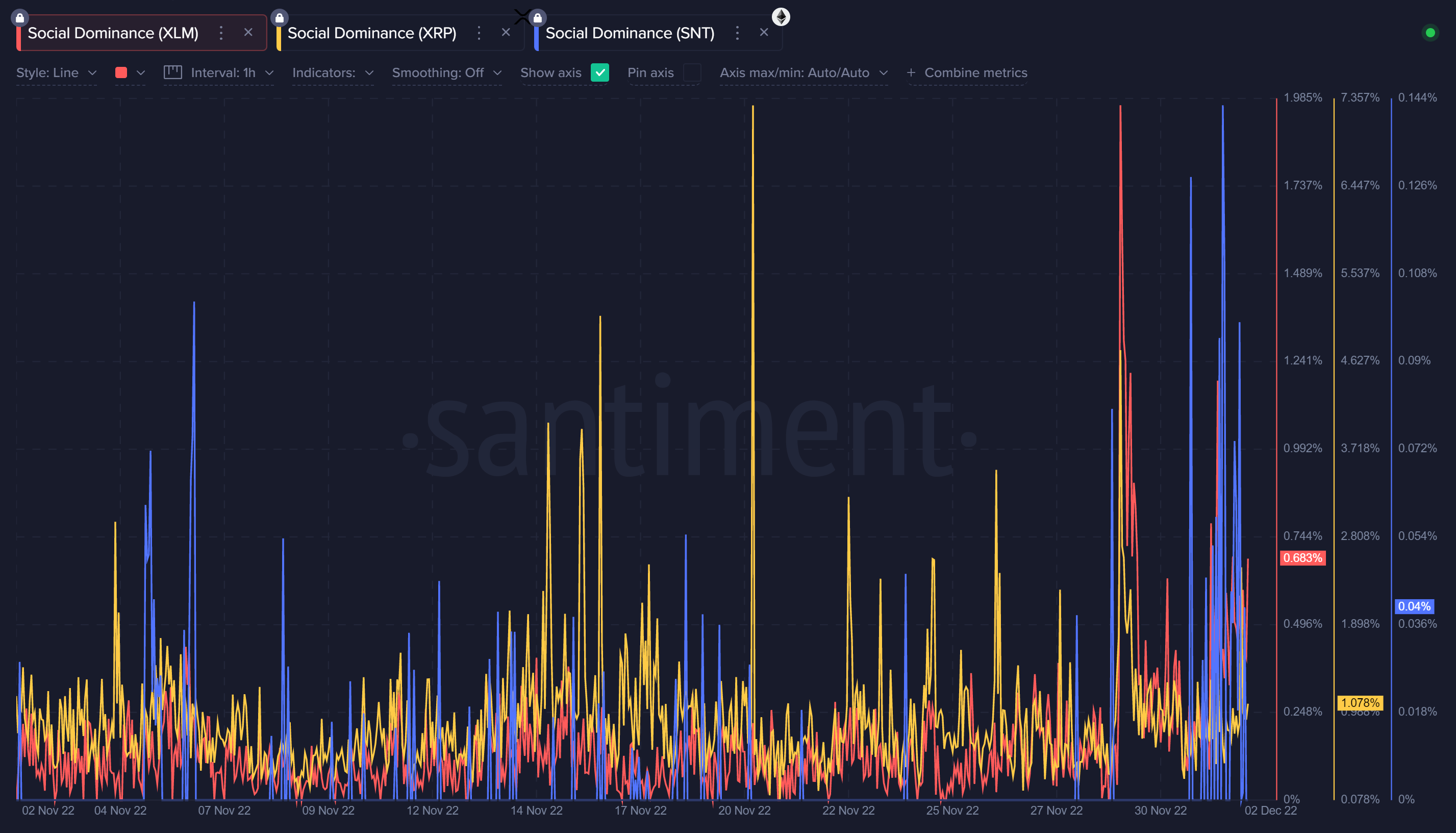Click the 30 Nov 22 date label
Viewport: 1456px width, 833px height.
(1161, 810)
